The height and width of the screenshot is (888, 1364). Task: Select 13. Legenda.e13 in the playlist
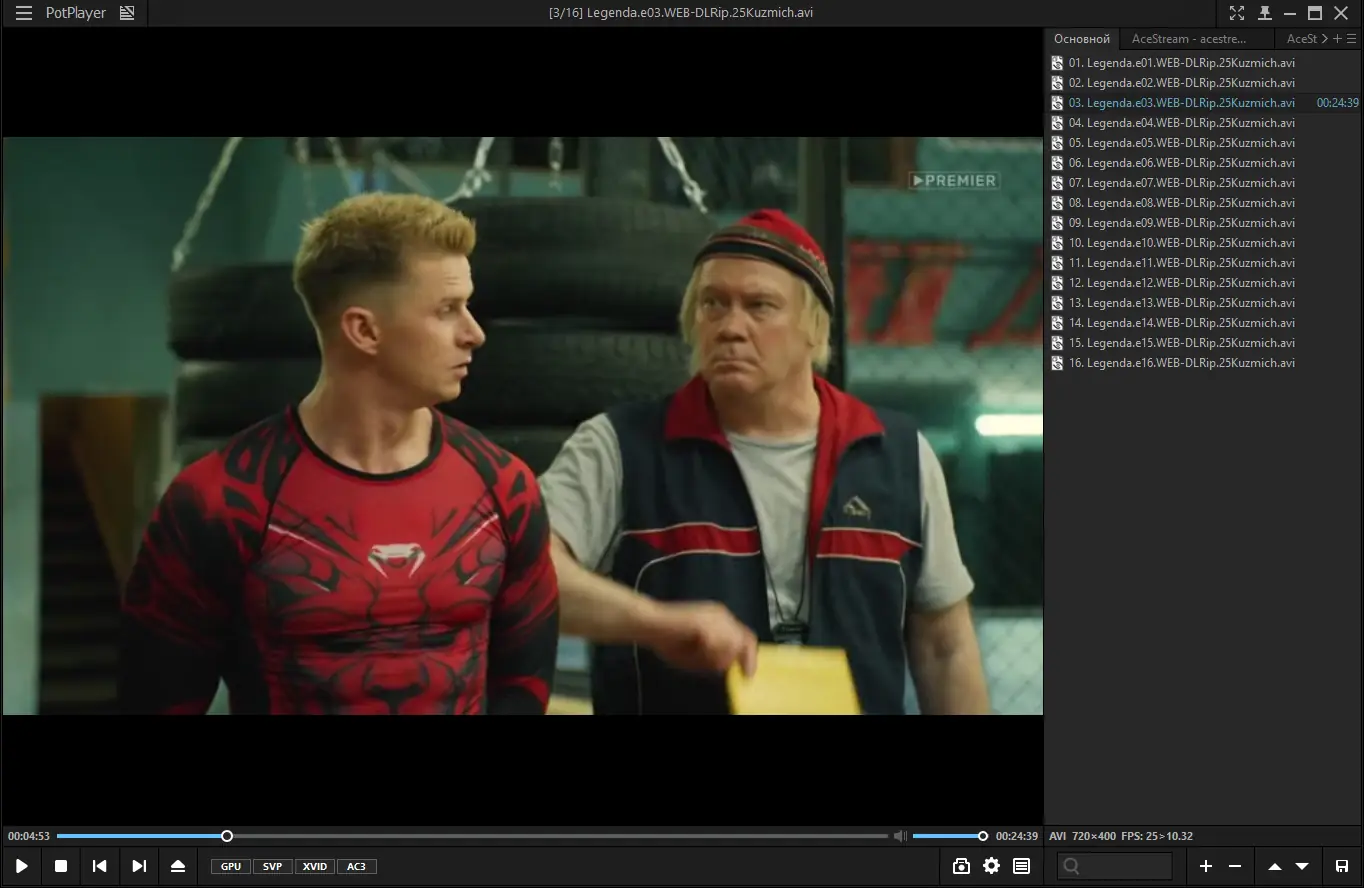tap(1204, 303)
